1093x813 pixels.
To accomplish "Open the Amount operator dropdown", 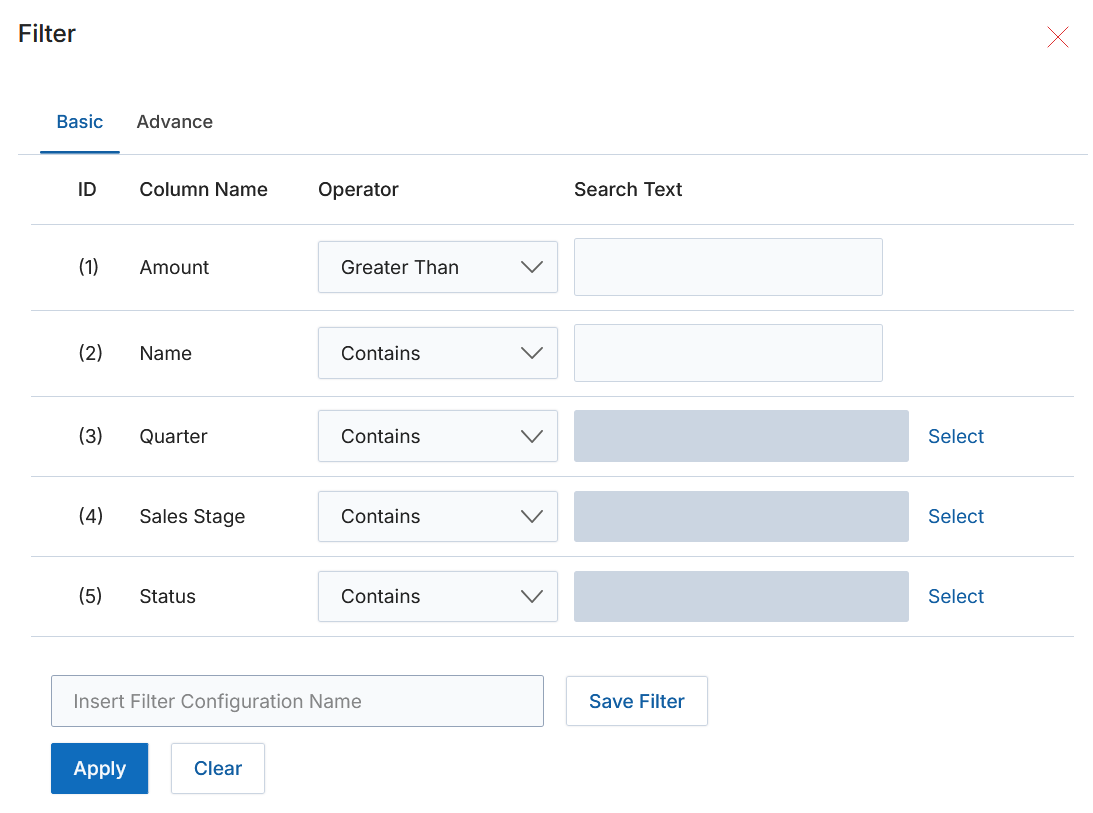I will click(x=438, y=267).
